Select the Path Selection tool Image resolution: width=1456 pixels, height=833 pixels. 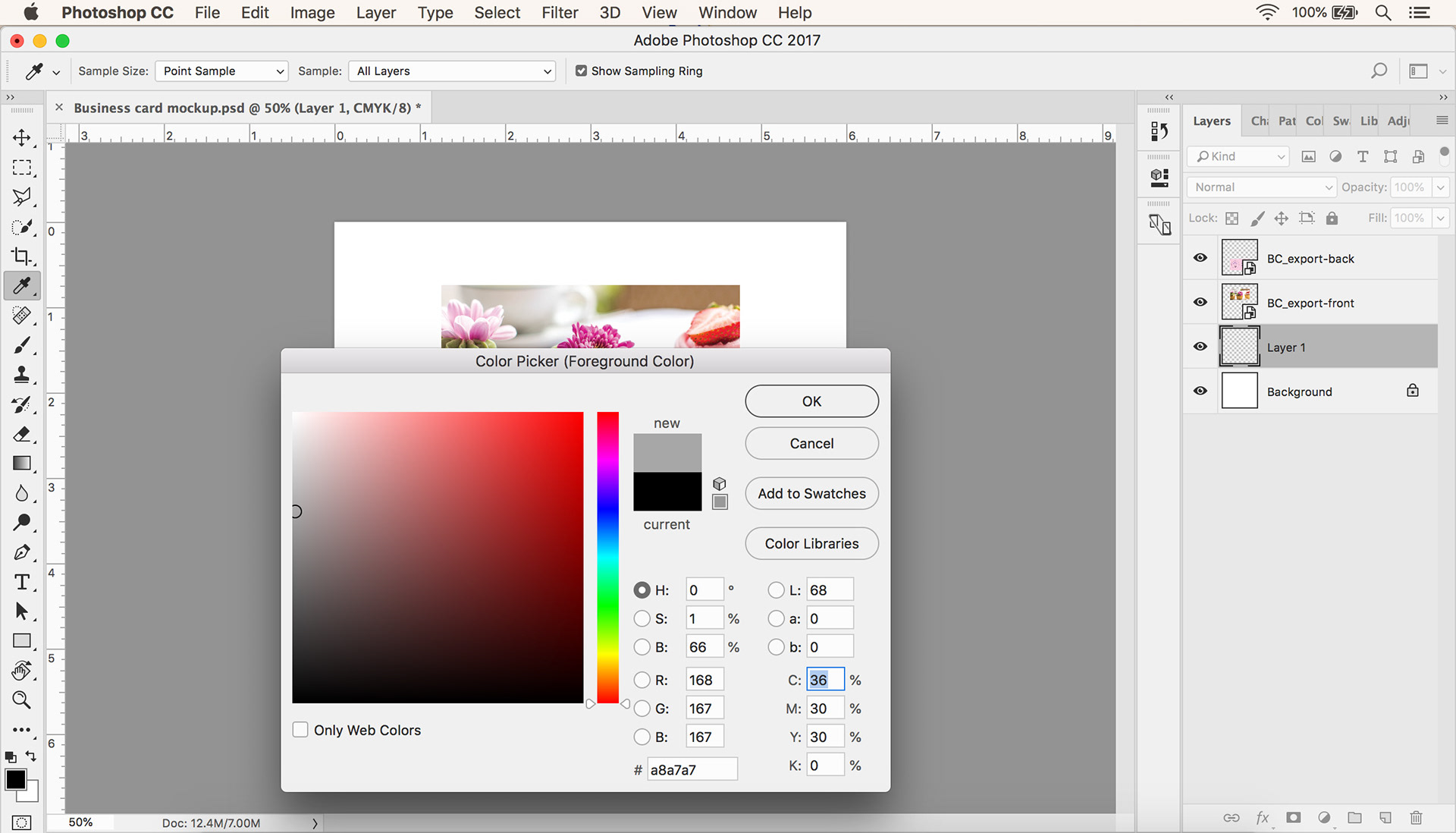22,611
